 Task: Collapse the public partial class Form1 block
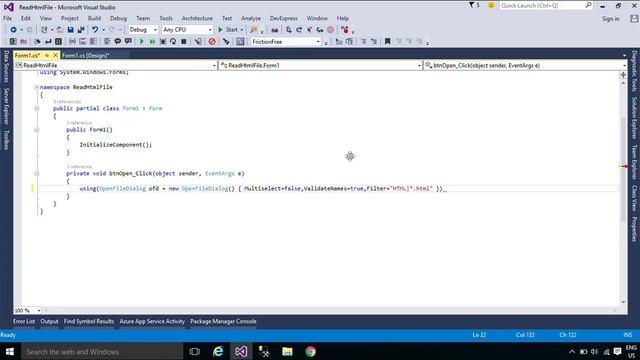tap(37, 109)
